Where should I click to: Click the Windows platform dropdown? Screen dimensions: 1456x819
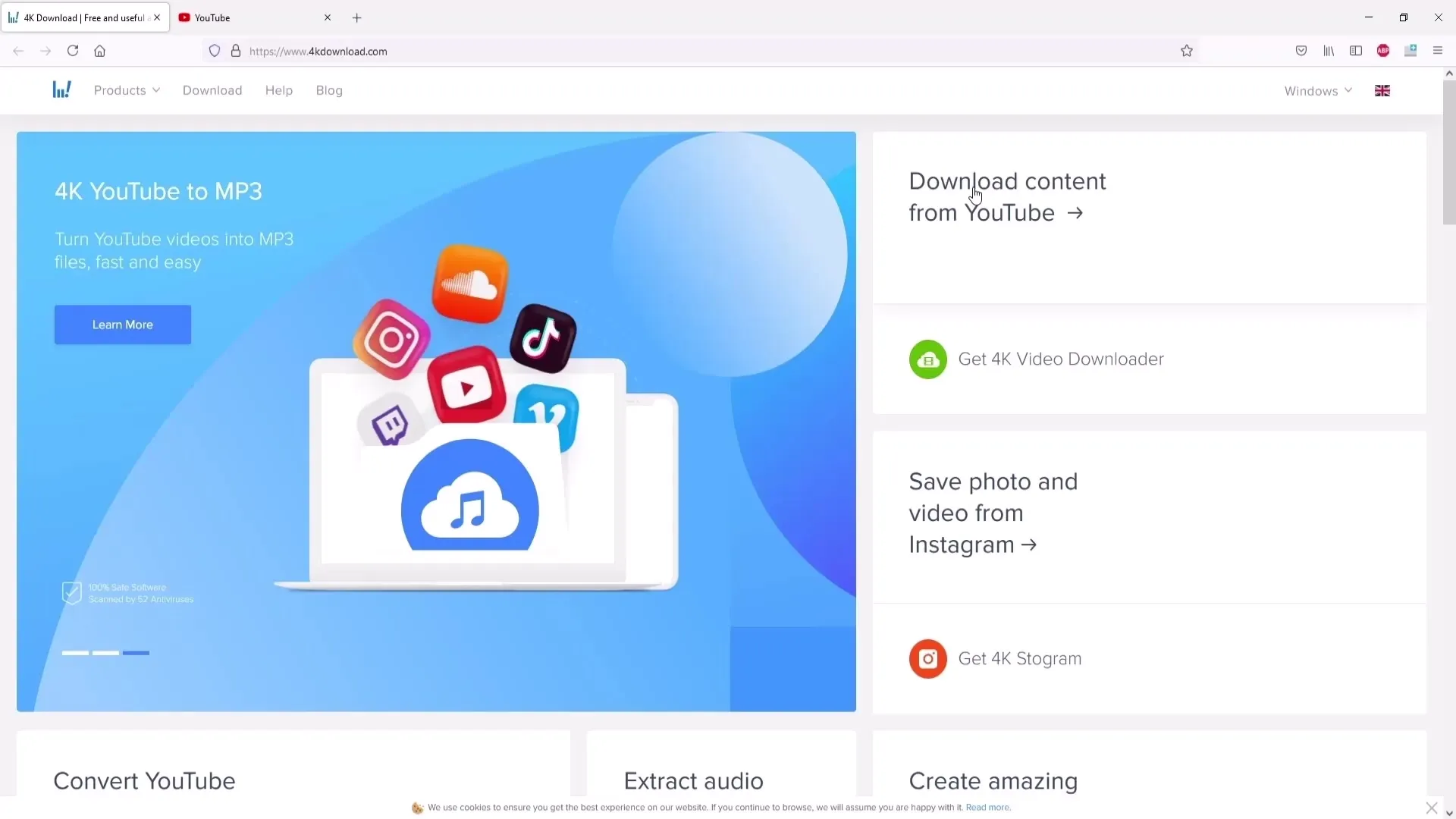pyautogui.click(x=1317, y=90)
